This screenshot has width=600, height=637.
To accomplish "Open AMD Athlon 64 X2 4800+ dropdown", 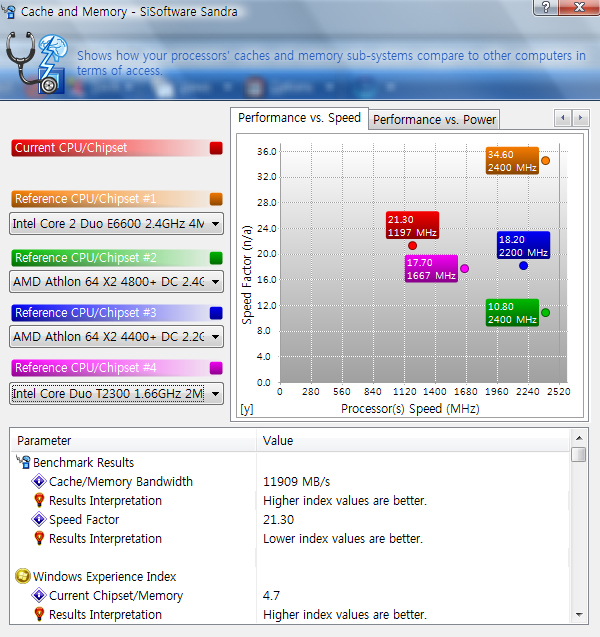I will [116, 282].
